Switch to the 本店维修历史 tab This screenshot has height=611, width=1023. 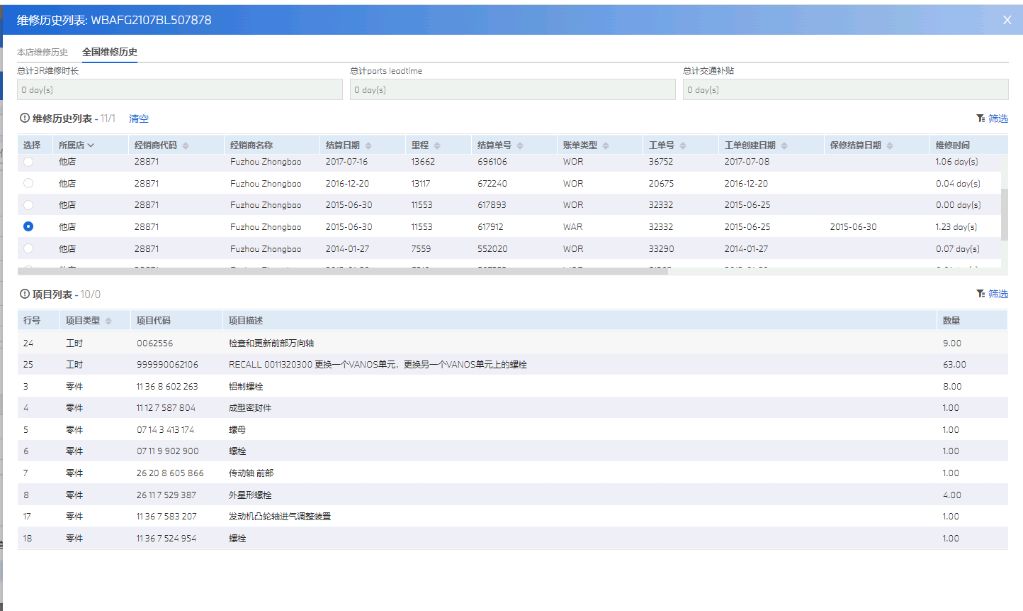click(42, 52)
